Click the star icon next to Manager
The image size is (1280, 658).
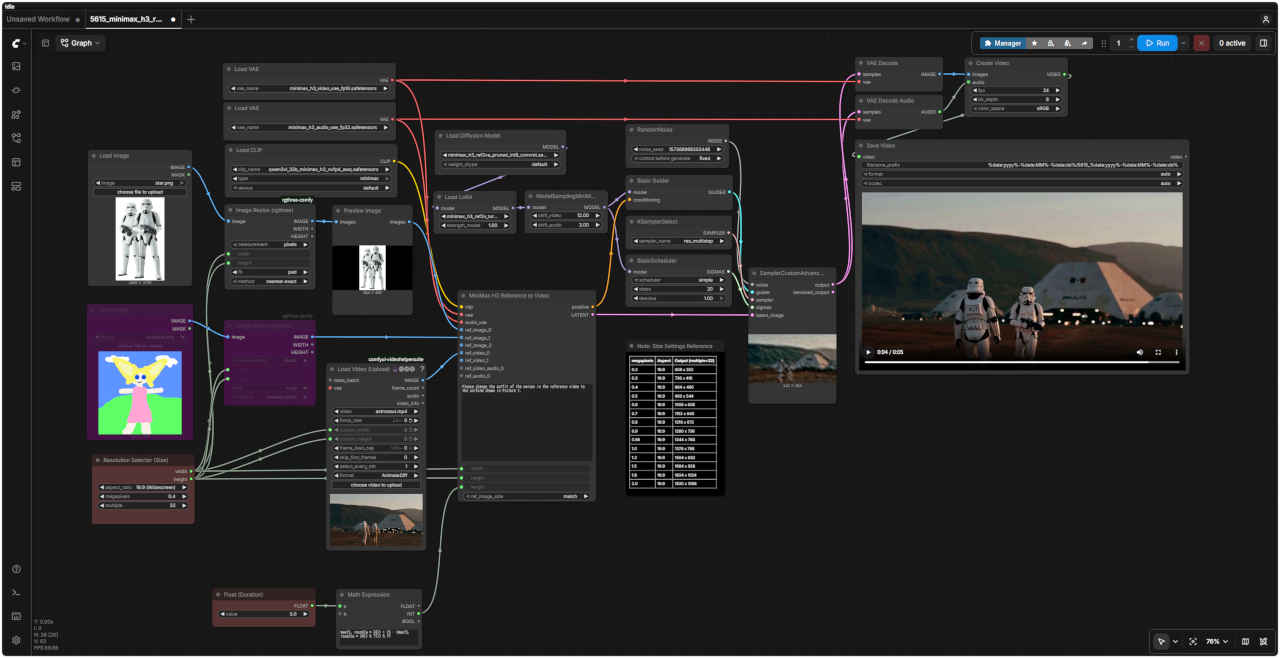(1034, 43)
